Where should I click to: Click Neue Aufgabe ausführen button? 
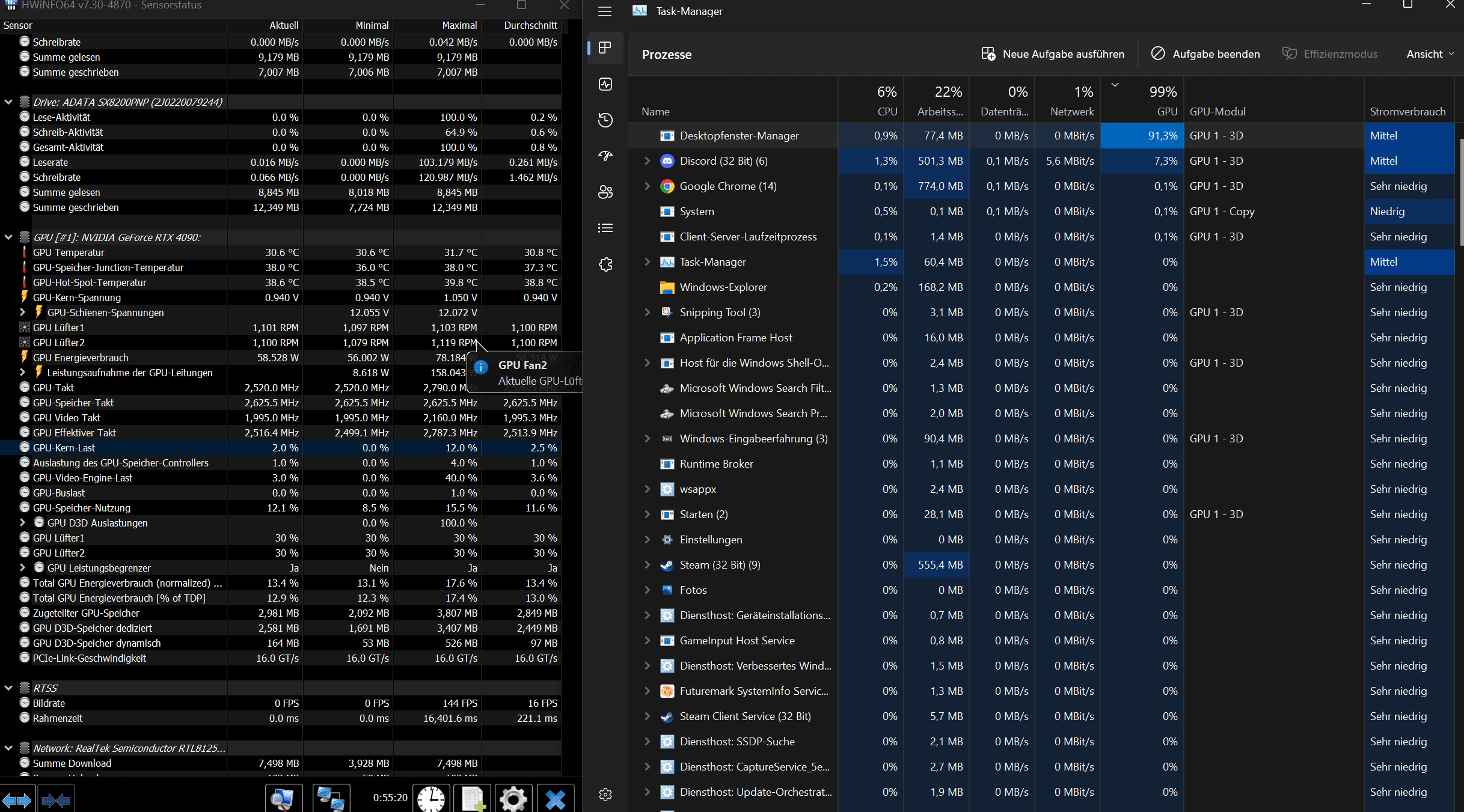pos(1053,54)
